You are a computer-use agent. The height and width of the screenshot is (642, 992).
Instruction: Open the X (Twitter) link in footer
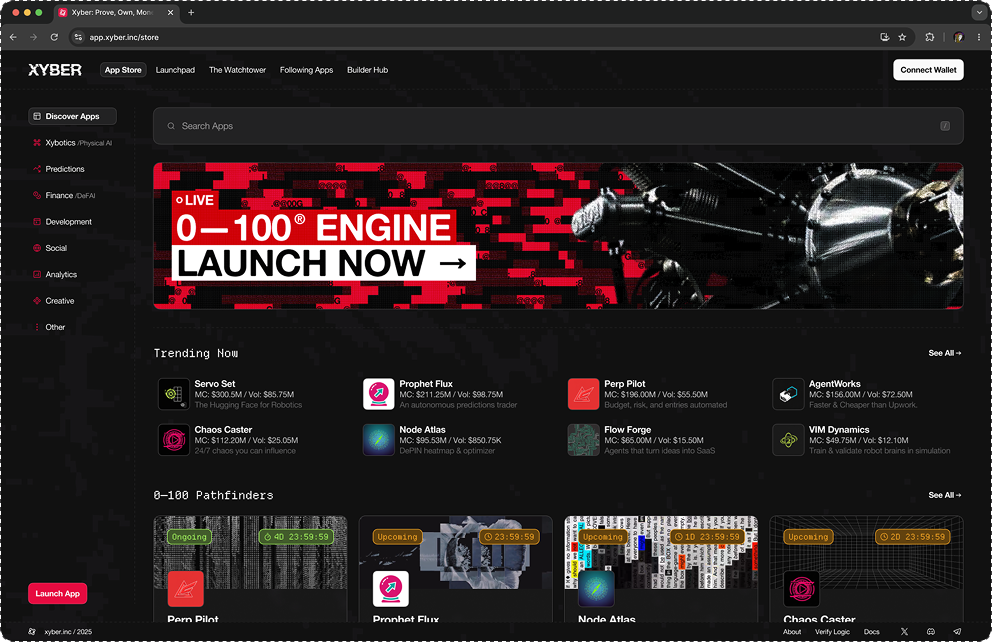pyautogui.click(x=904, y=632)
